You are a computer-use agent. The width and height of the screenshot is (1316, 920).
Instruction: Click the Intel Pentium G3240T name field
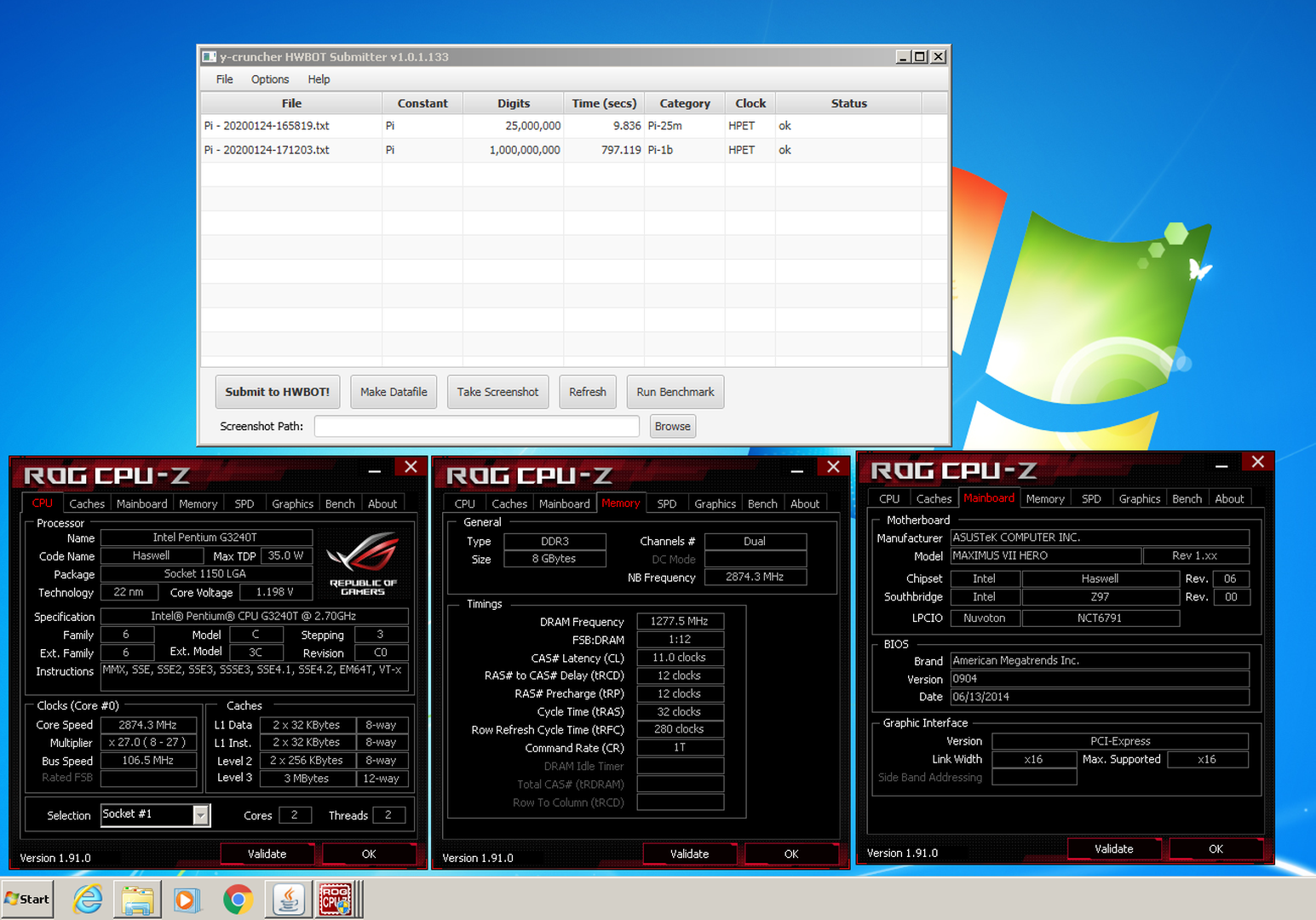coord(206,538)
